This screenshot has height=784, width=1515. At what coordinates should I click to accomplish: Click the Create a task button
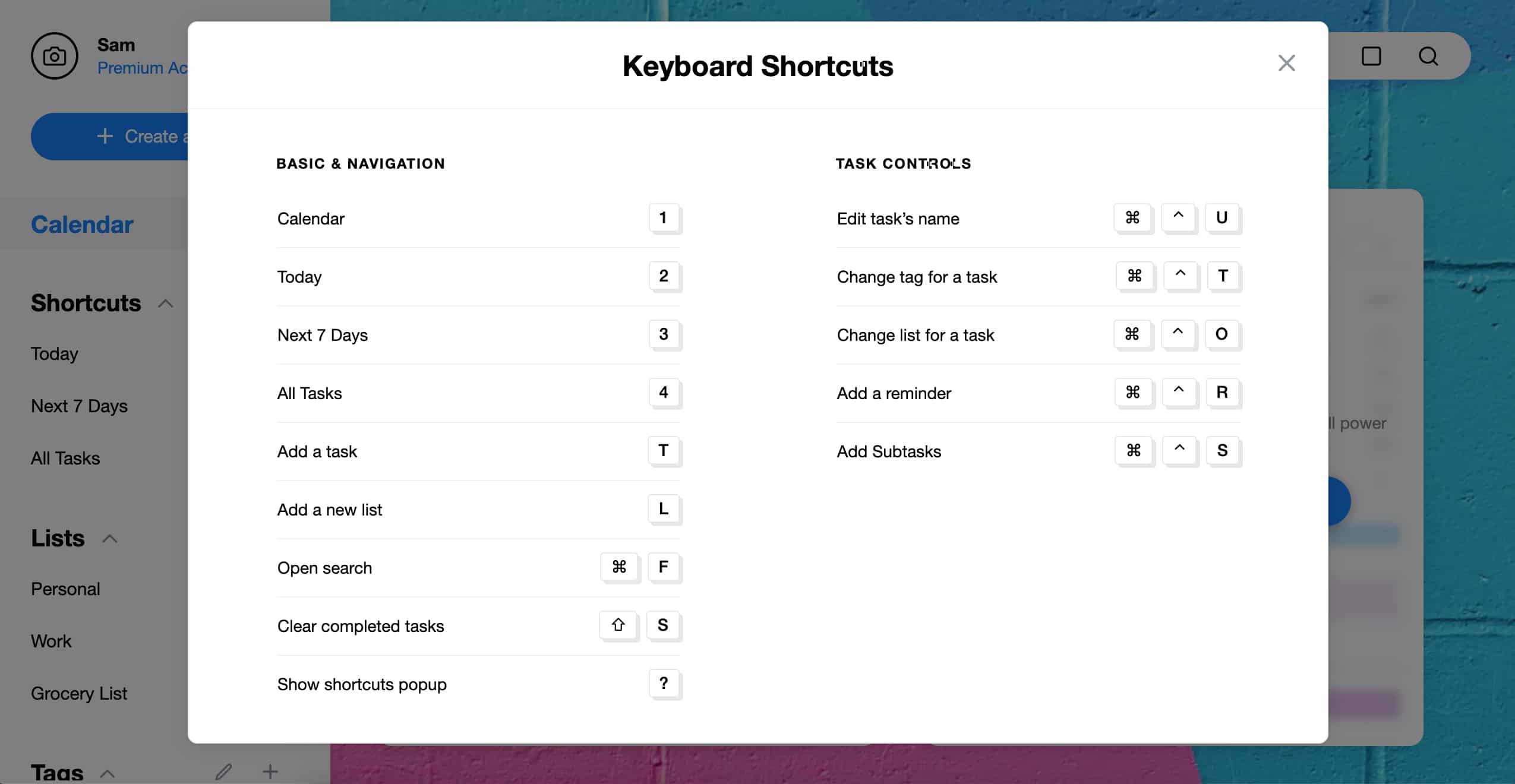pyautogui.click(x=111, y=137)
